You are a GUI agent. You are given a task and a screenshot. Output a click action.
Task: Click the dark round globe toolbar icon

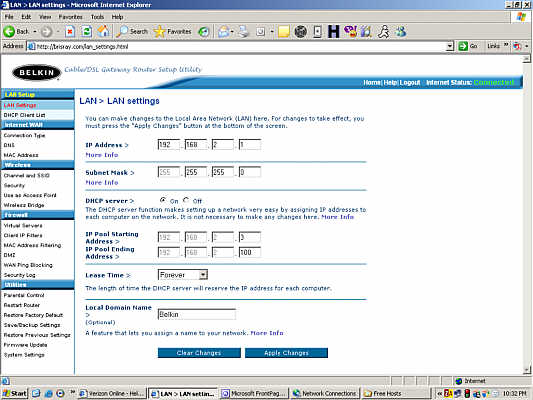(300, 32)
